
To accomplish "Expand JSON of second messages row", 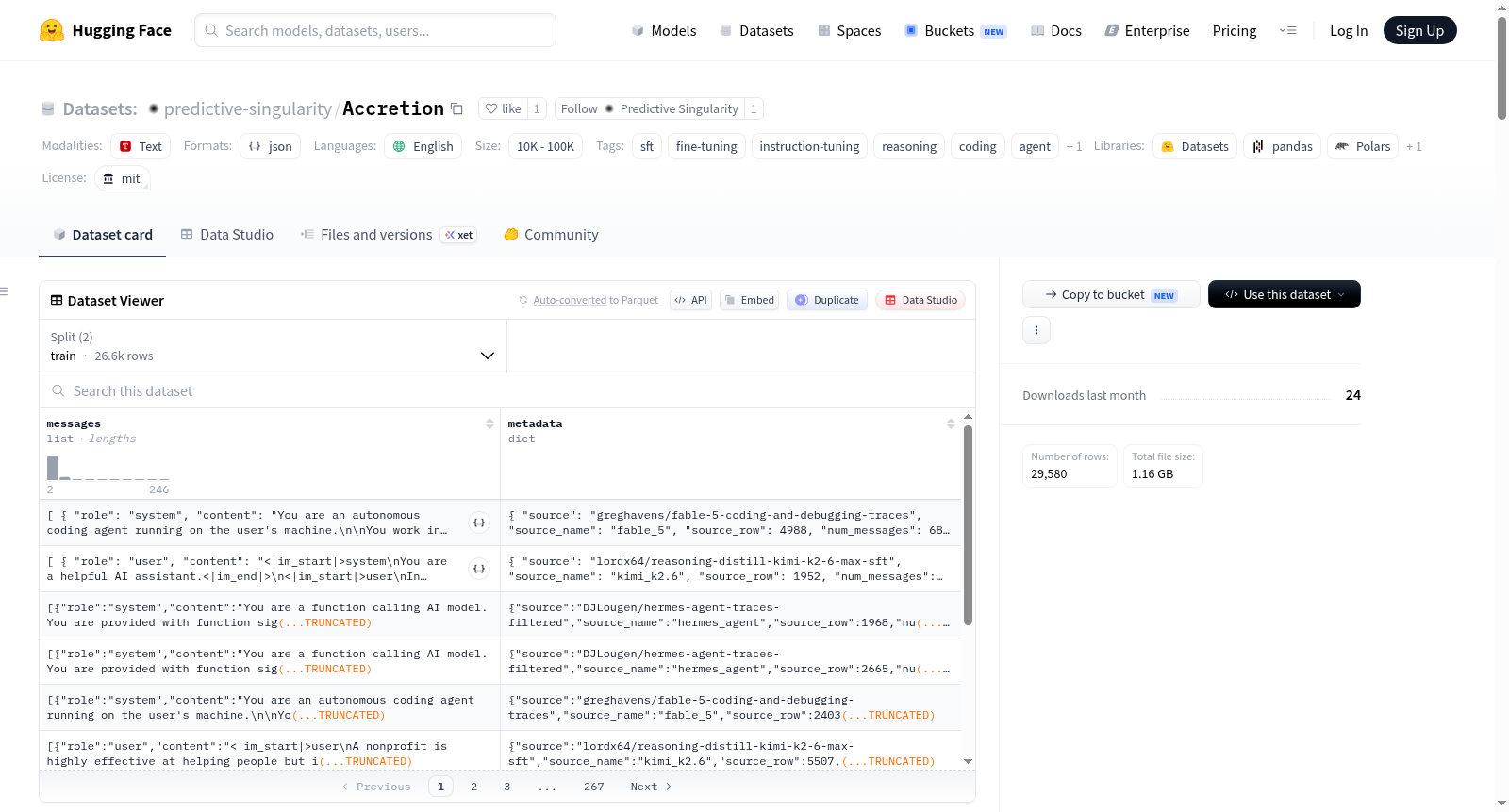I will tap(479, 569).
